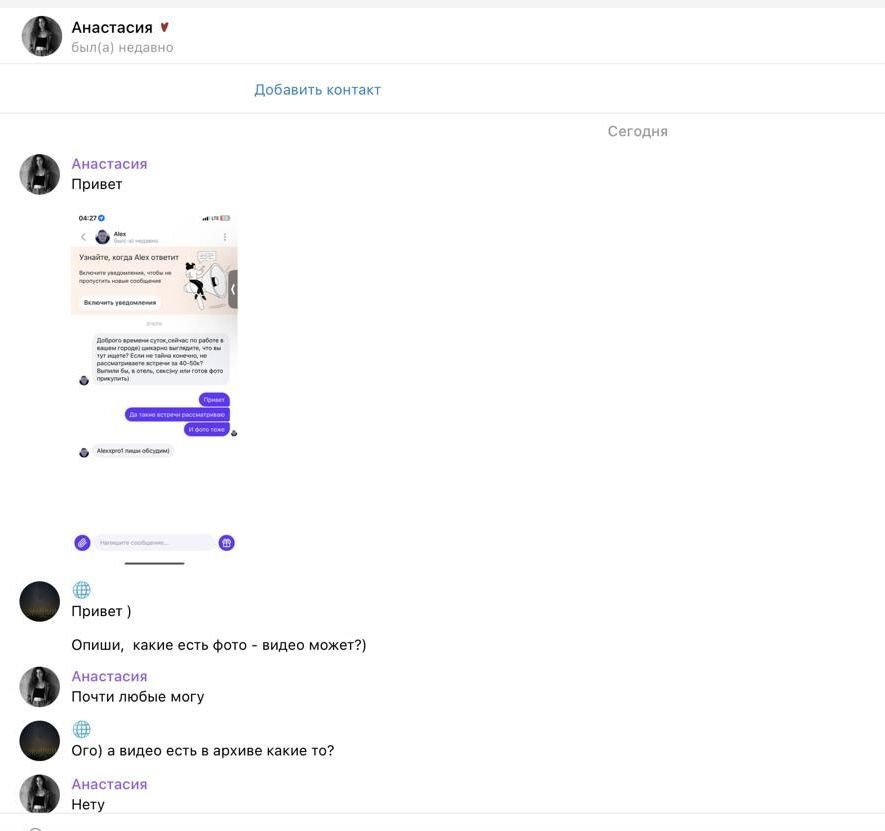Click the был(а) недавно status text
The width and height of the screenshot is (885, 831).
click(122, 47)
